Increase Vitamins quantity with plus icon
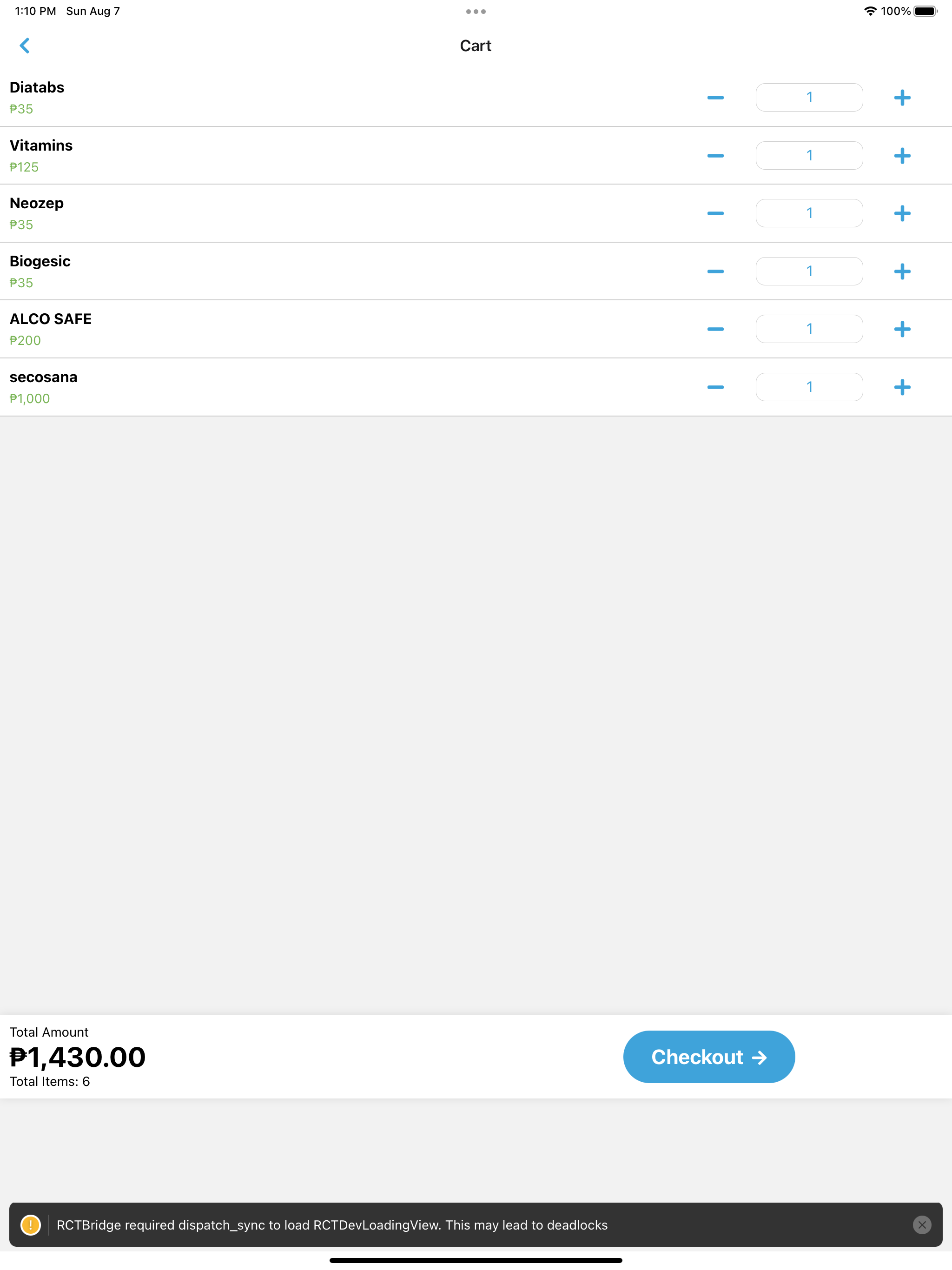Image resolution: width=952 pixels, height=1270 pixels. point(902,156)
